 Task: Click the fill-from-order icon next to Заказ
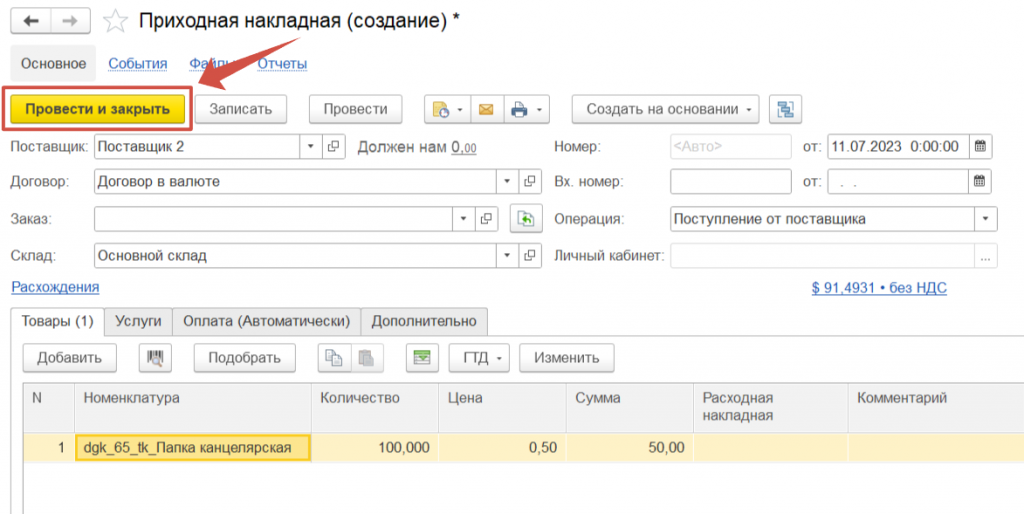tap(525, 218)
